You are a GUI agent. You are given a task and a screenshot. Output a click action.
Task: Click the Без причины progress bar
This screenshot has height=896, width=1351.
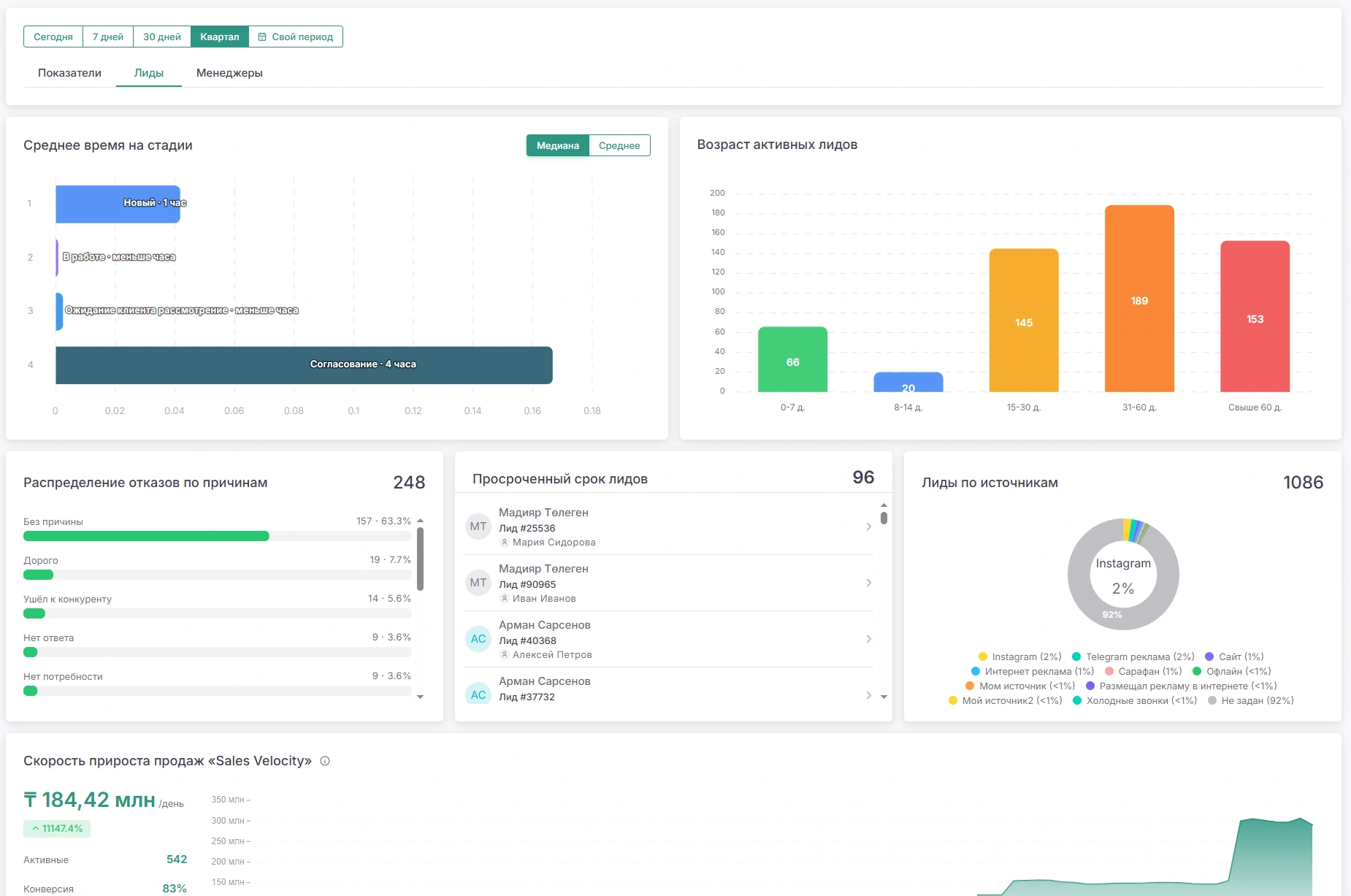pos(218,536)
